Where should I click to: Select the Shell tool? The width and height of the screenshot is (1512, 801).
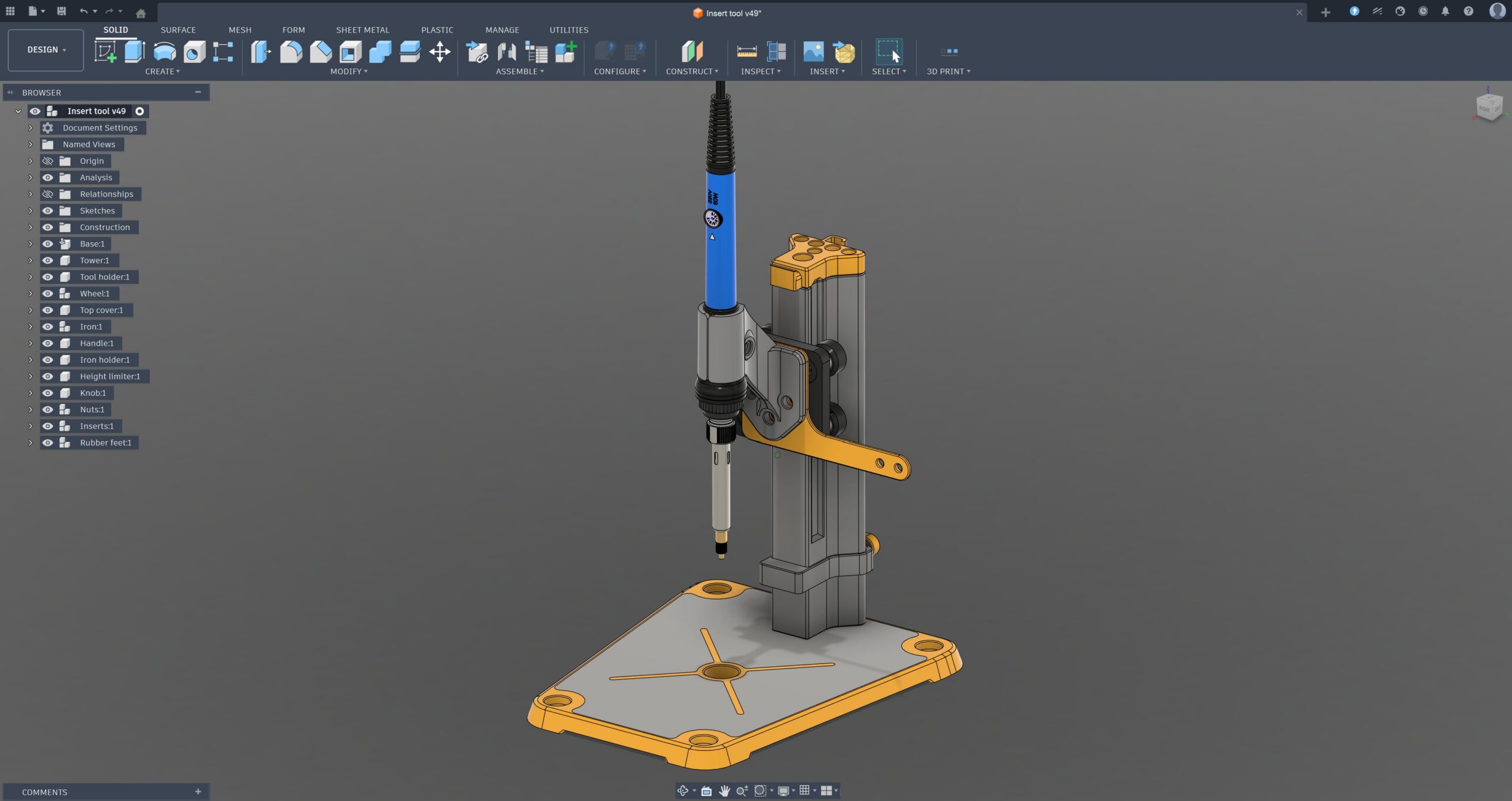tap(350, 52)
